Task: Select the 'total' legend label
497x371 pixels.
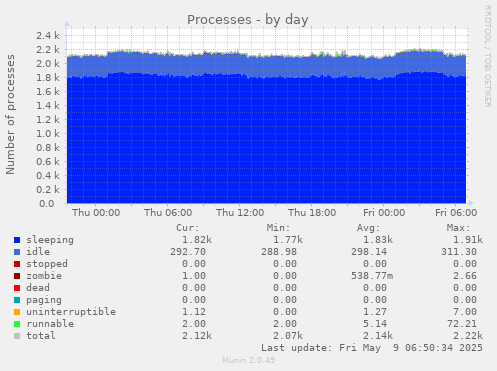Action: tap(41, 336)
